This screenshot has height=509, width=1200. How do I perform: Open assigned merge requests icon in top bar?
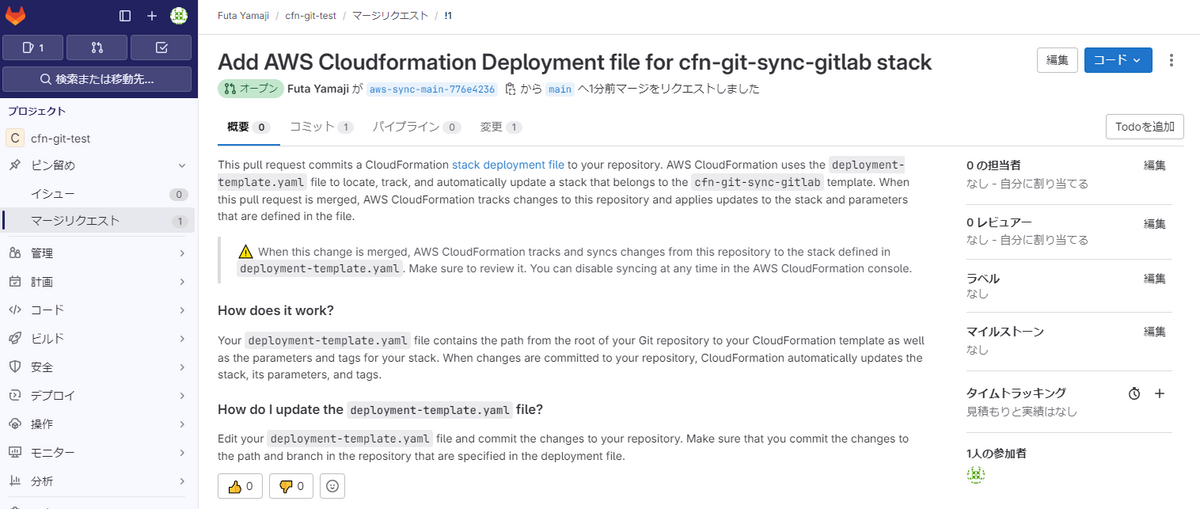[x=97, y=47]
